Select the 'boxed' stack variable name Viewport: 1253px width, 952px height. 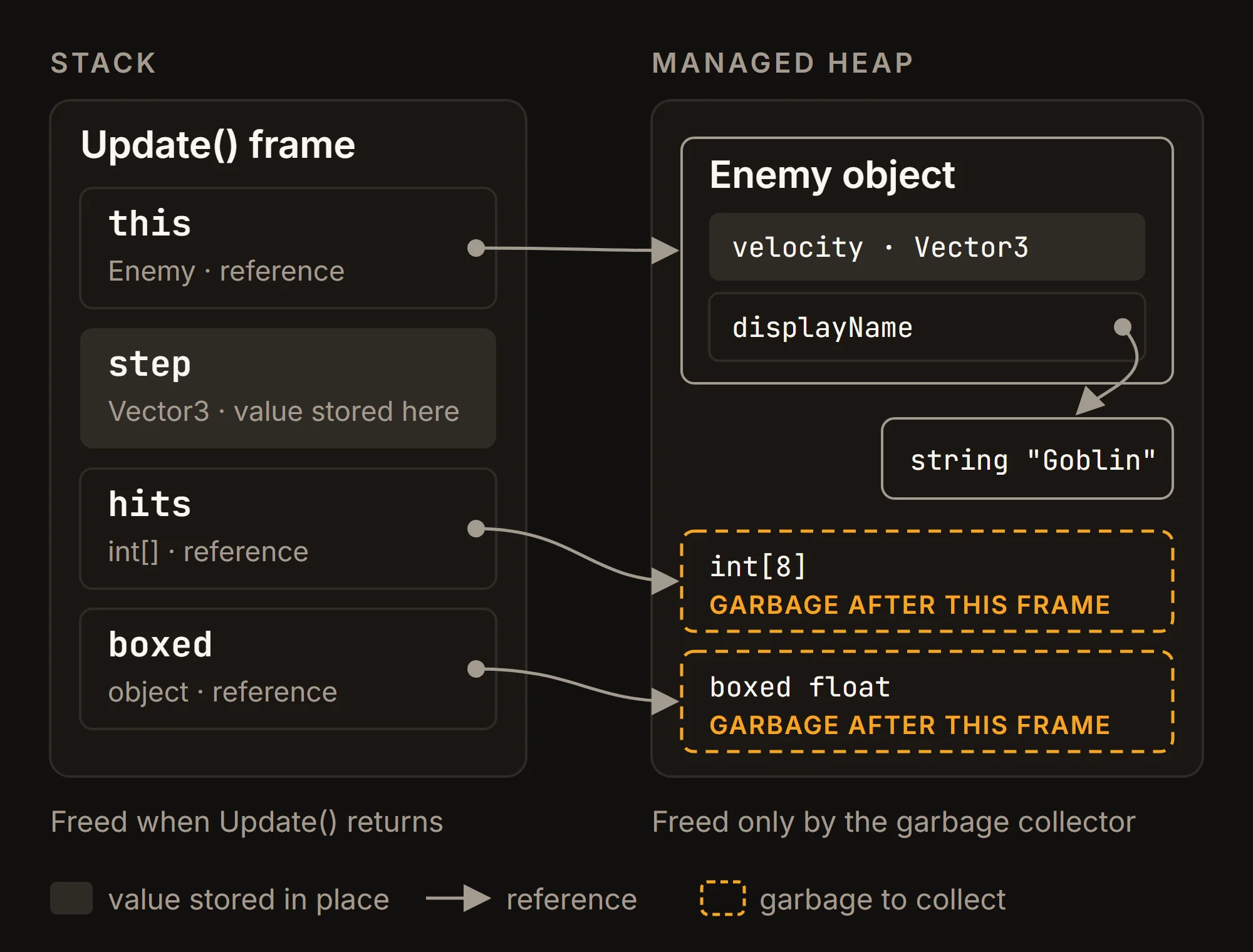[160, 644]
